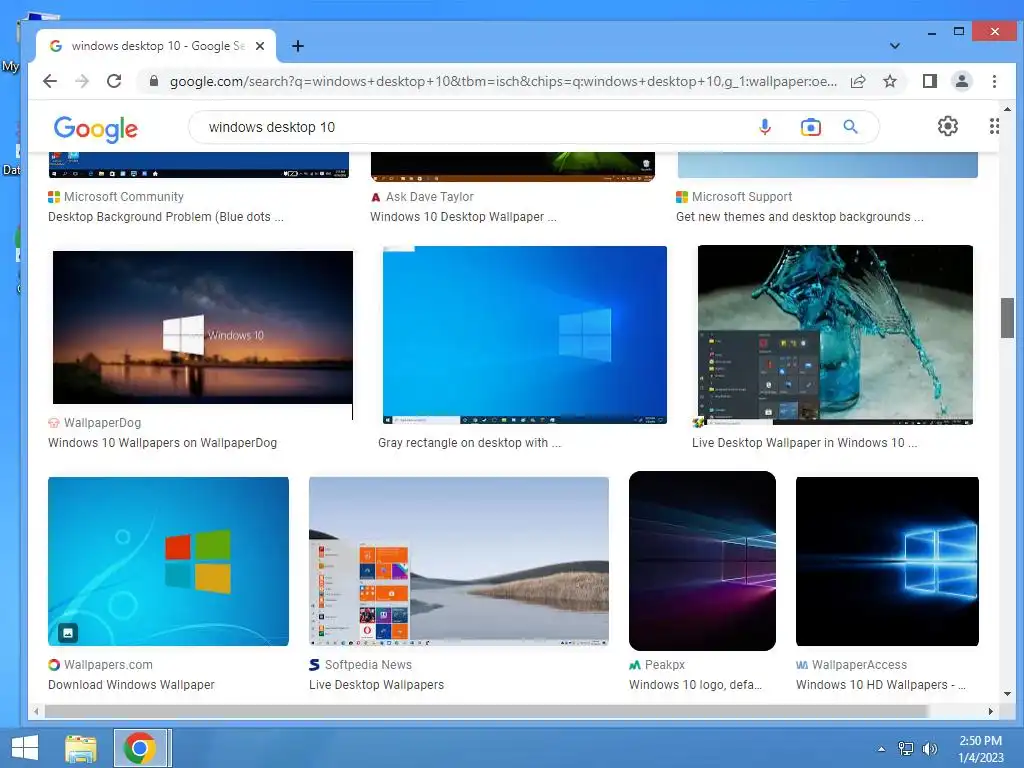Click the address bar URL
The width and height of the screenshot is (1024, 768).
coord(503,81)
